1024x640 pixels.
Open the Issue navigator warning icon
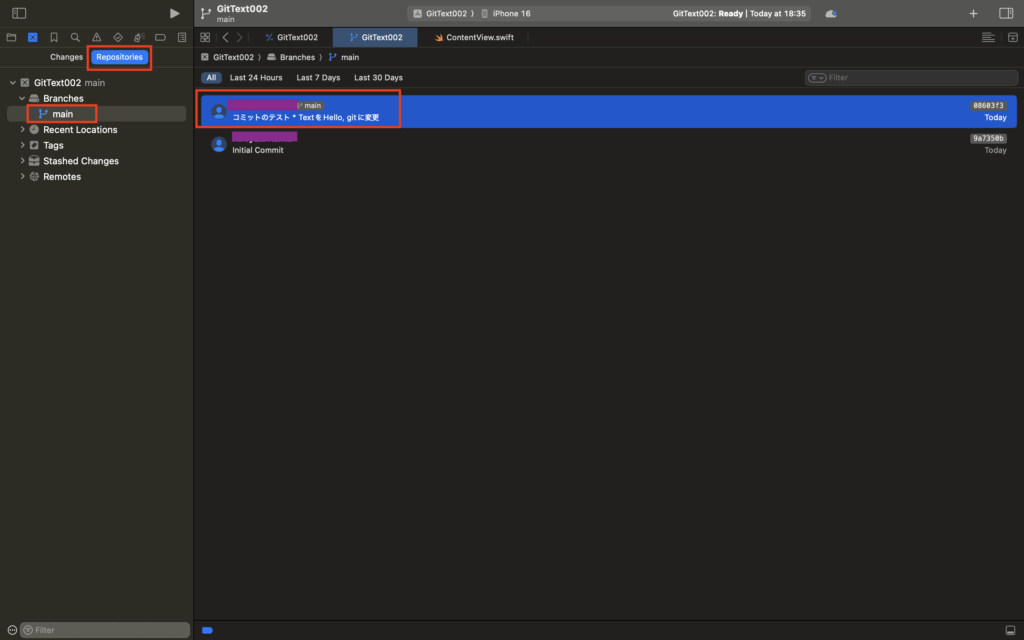[x=97, y=37]
